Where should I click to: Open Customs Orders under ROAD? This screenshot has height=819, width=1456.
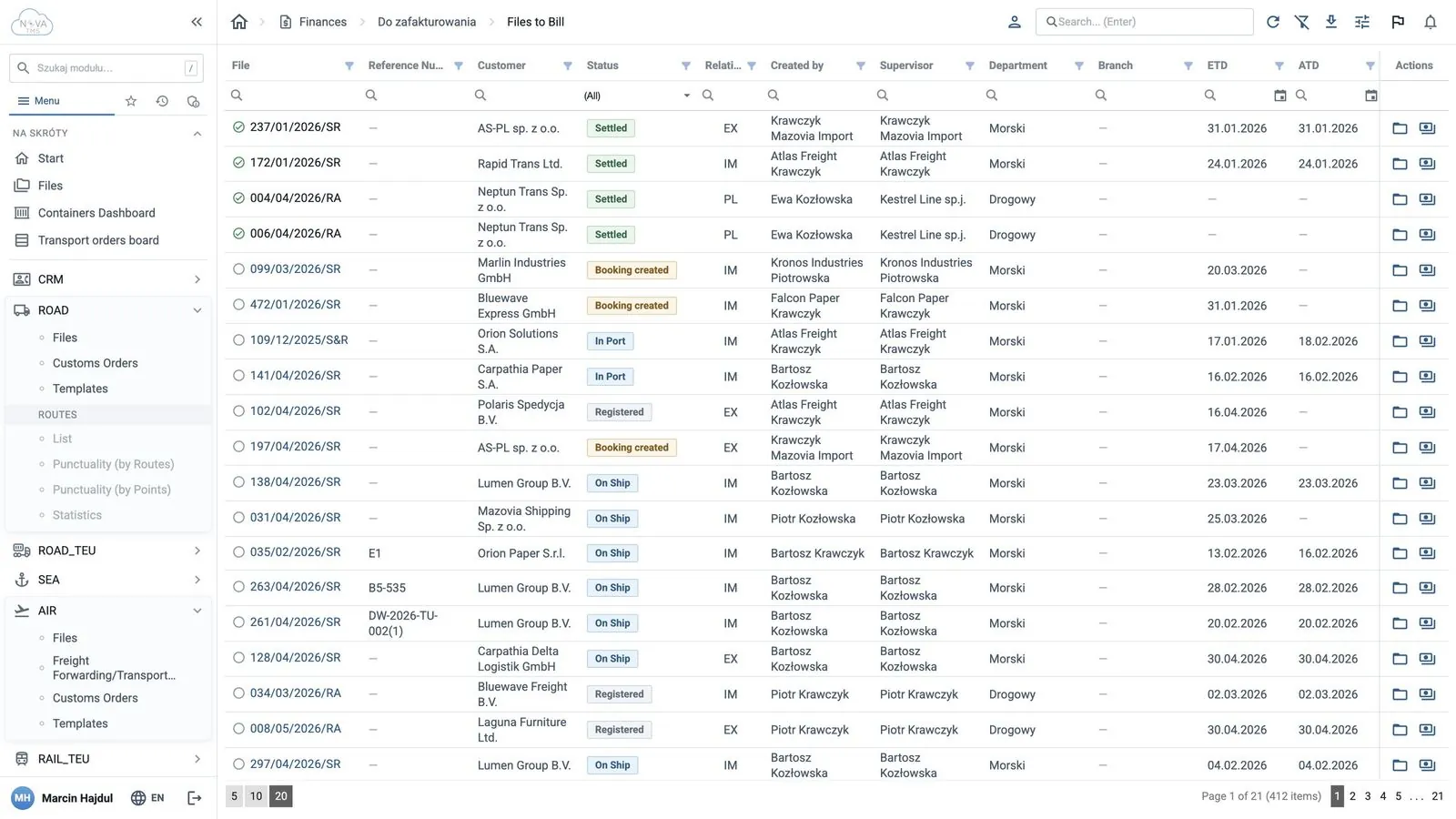(x=96, y=363)
